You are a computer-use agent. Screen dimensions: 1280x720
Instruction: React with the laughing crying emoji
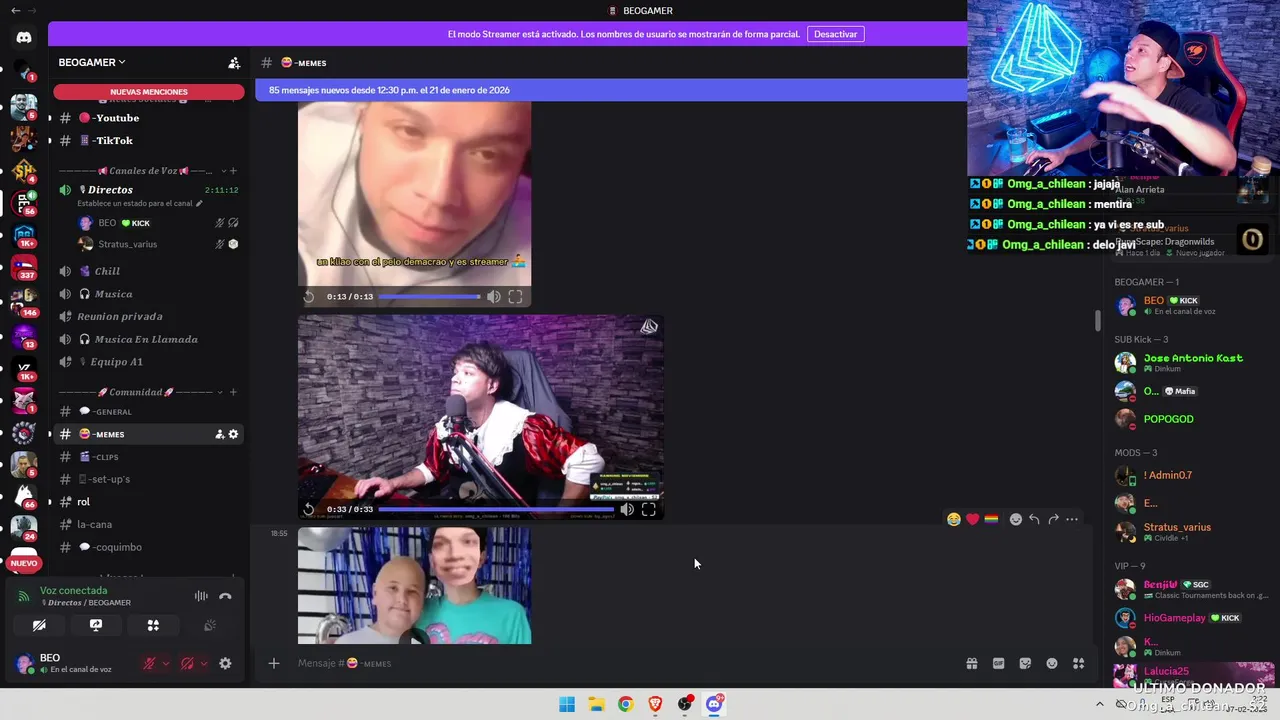coord(954,519)
